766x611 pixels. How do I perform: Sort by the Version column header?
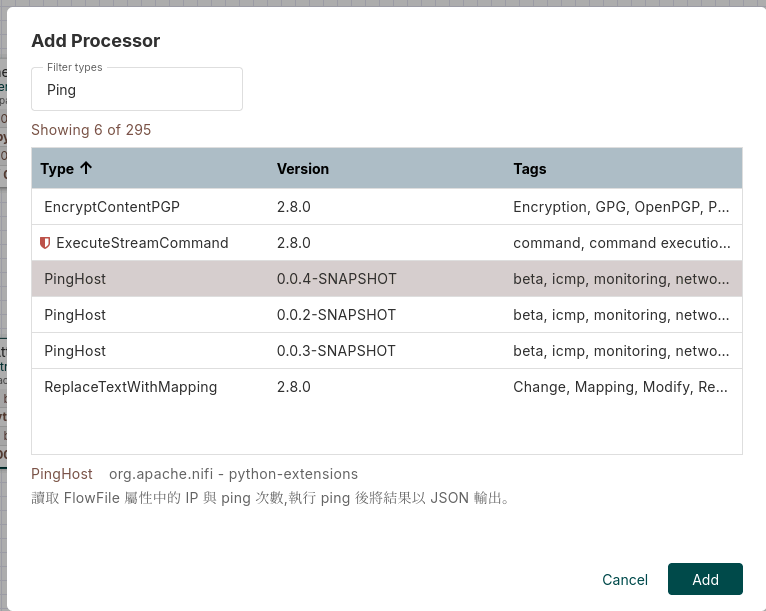302,169
